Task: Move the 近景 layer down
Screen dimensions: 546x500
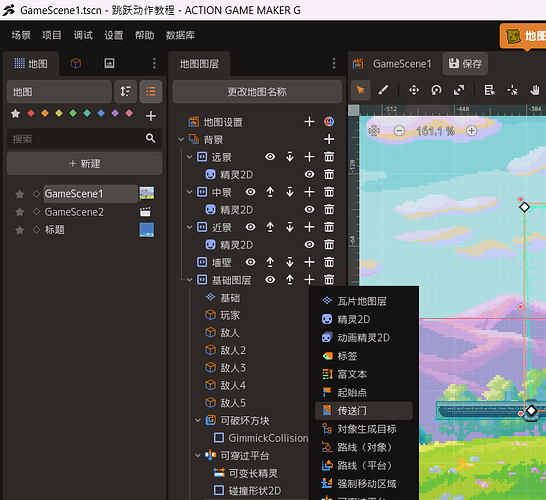Action: 290,227
